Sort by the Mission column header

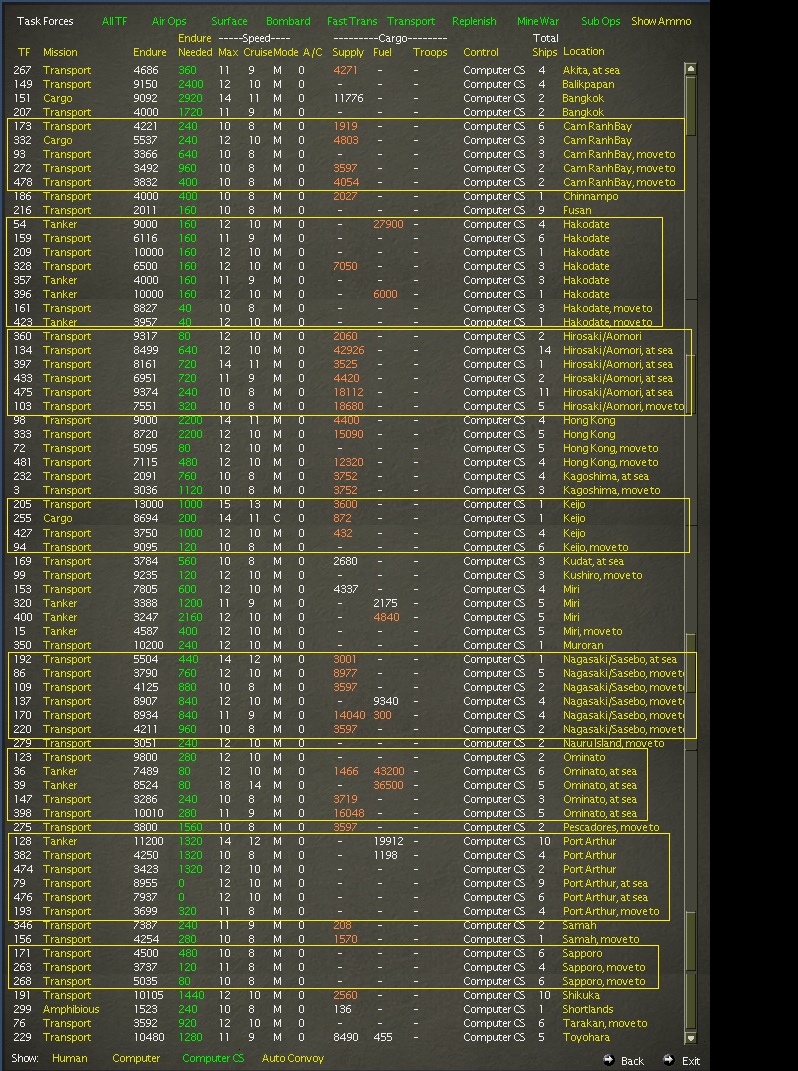pyautogui.click(x=60, y=52)
